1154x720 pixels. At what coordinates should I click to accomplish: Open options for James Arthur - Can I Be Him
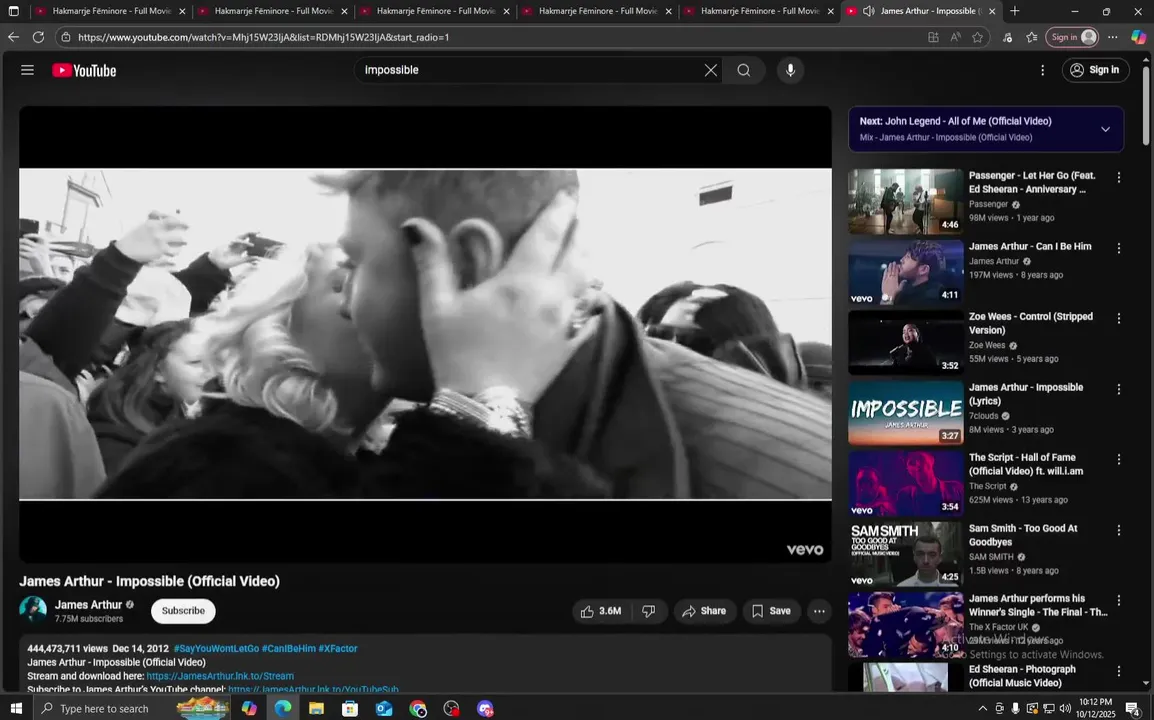pos(1119,249)
